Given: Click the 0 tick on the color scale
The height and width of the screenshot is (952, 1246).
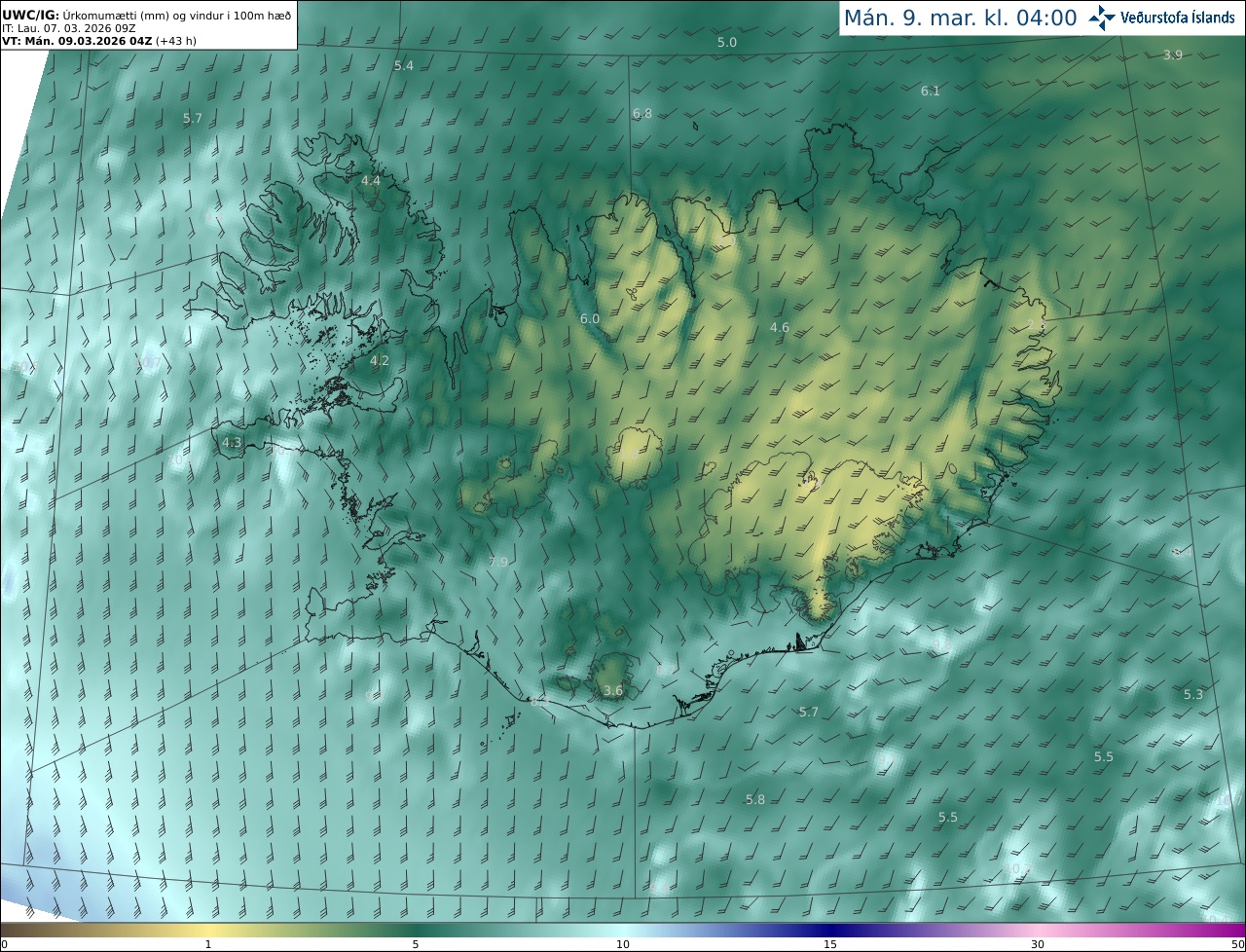Looking at the screenshot, I should pyautogui.click(x=4, y=944).
